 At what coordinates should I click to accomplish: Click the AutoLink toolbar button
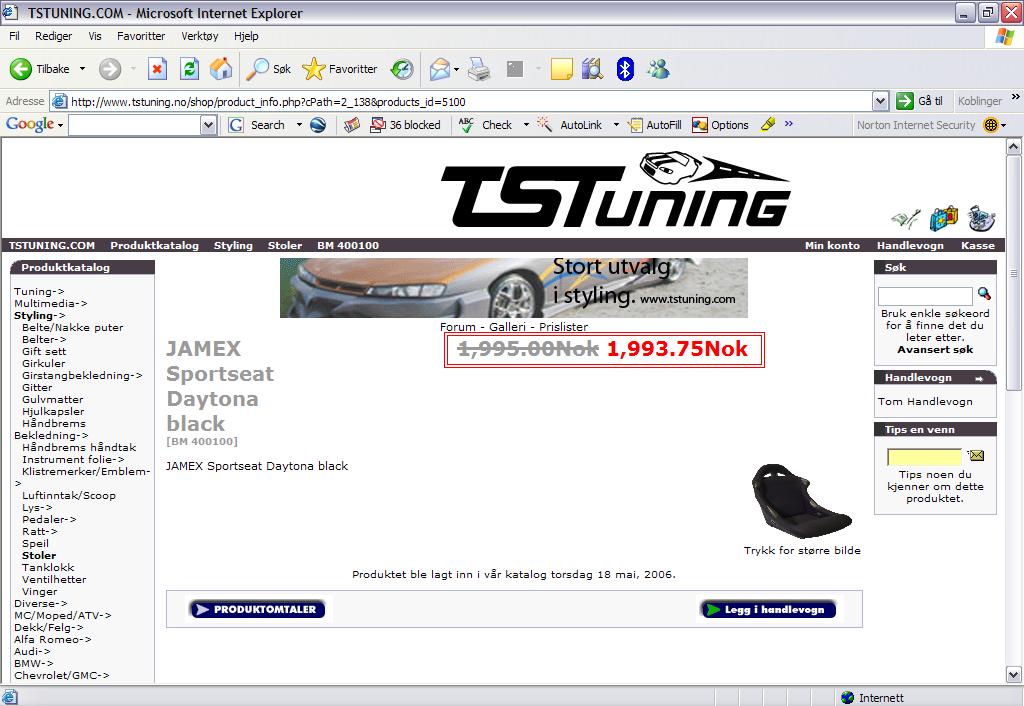569,125
